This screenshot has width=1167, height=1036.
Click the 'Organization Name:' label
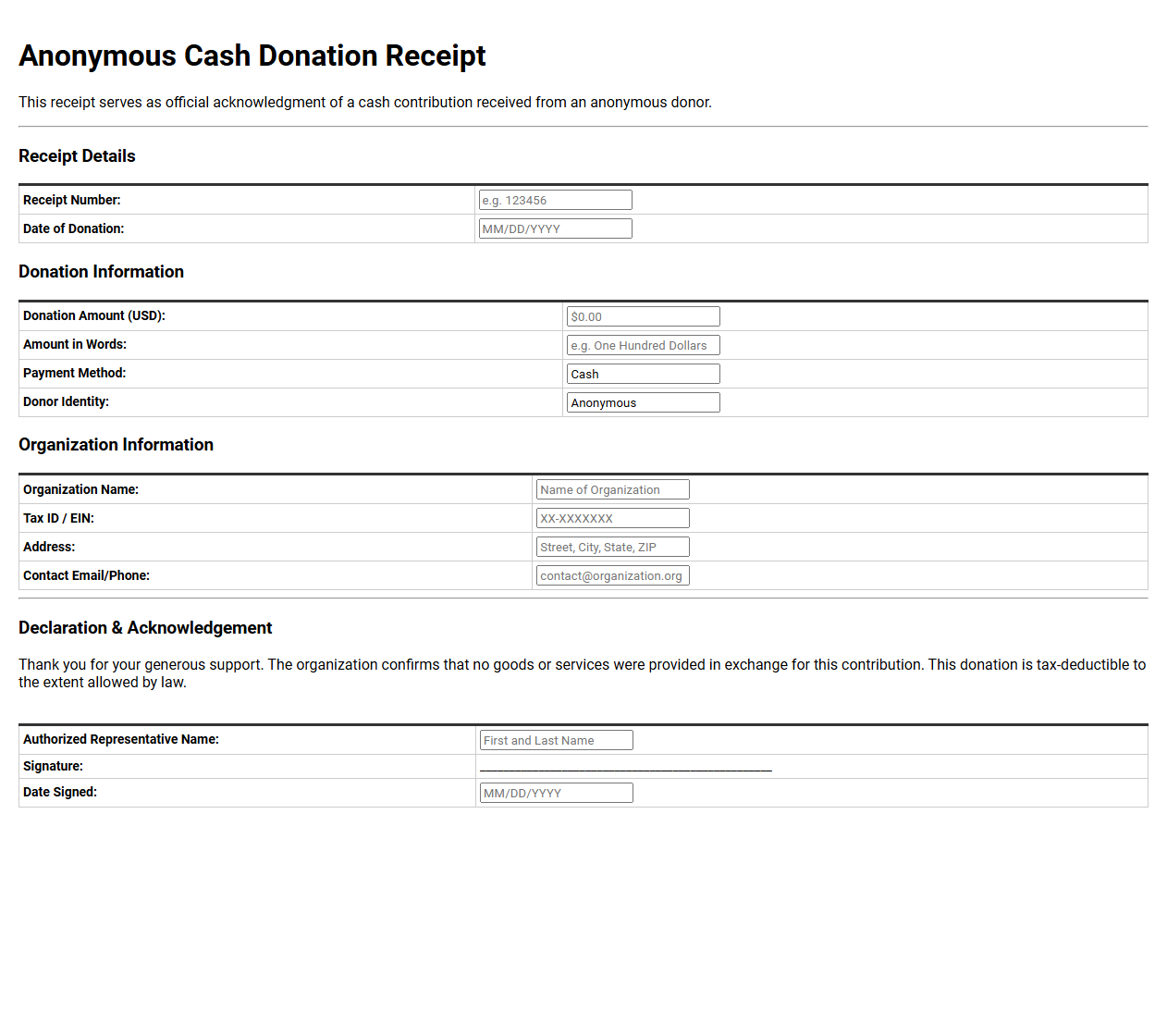80,489
